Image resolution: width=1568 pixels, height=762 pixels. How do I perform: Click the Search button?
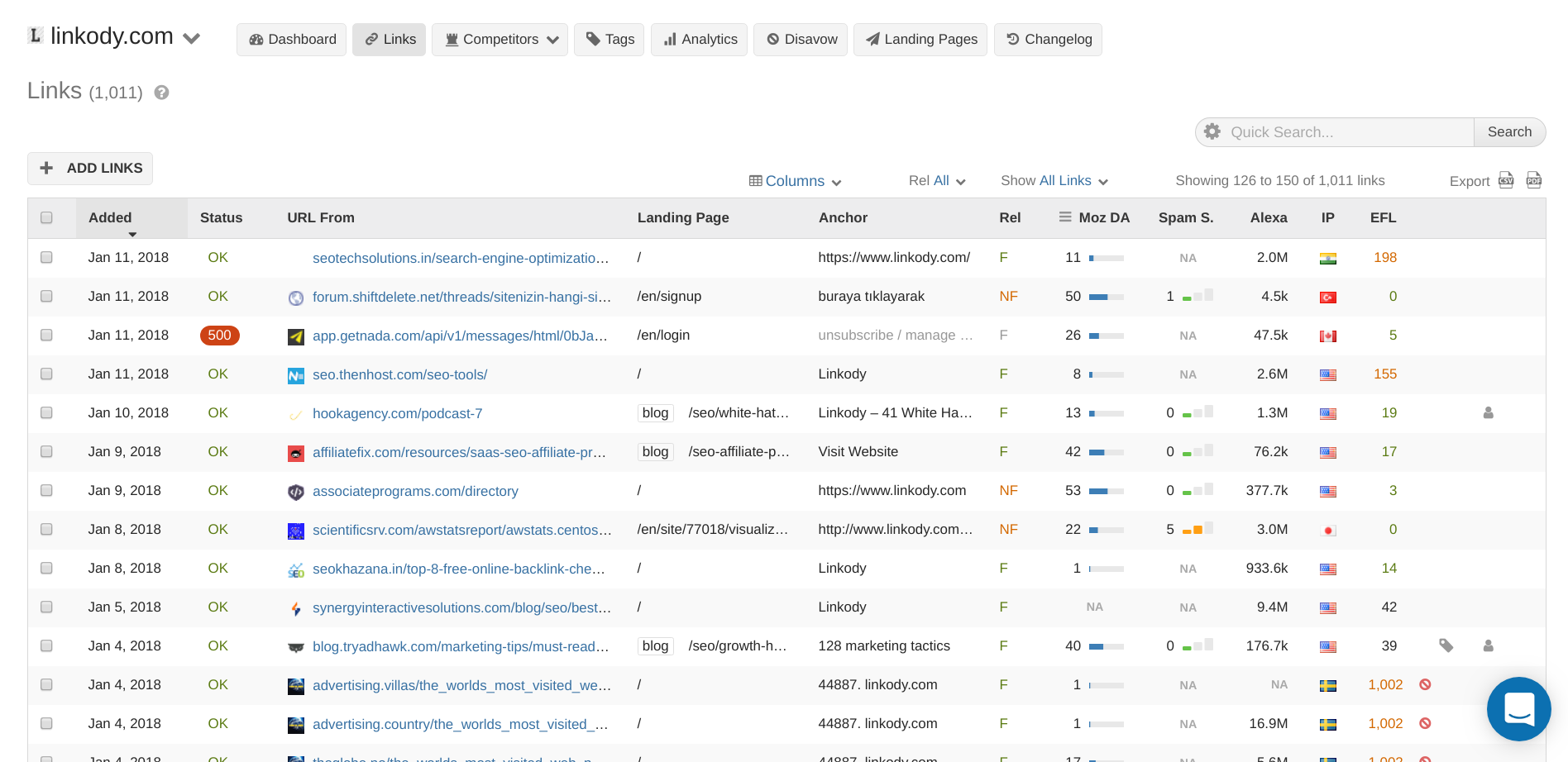[1509, 131]
